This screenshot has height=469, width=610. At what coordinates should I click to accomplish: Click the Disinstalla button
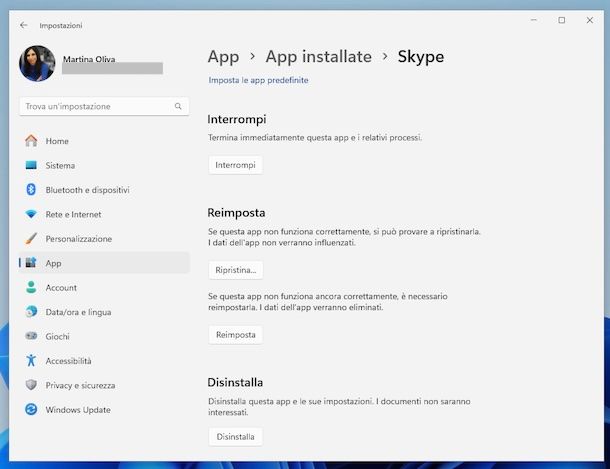[x=235, y=437]
